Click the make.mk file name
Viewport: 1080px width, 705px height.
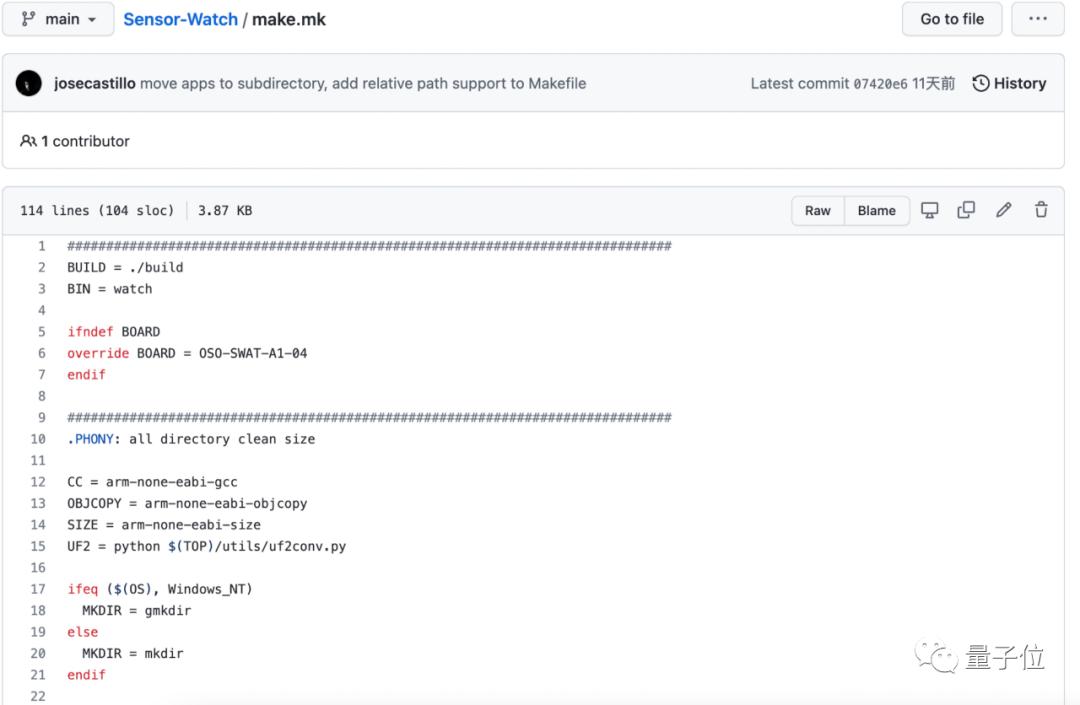pyautogui.click(x=289, y=19)
